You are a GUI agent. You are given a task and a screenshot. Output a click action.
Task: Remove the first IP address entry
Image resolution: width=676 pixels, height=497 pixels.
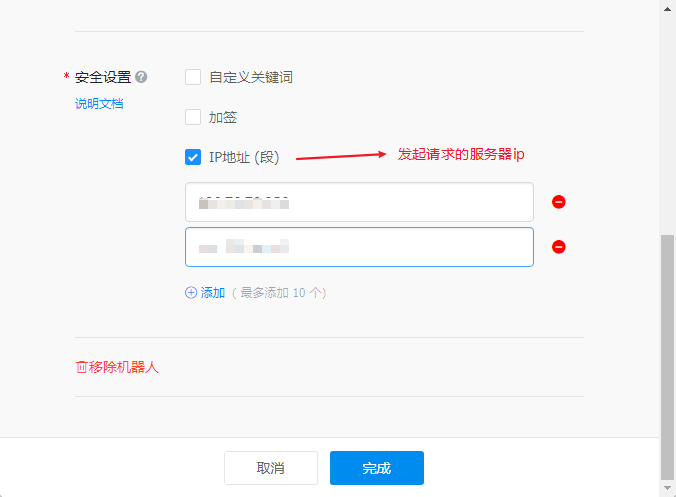coord(559,202)
